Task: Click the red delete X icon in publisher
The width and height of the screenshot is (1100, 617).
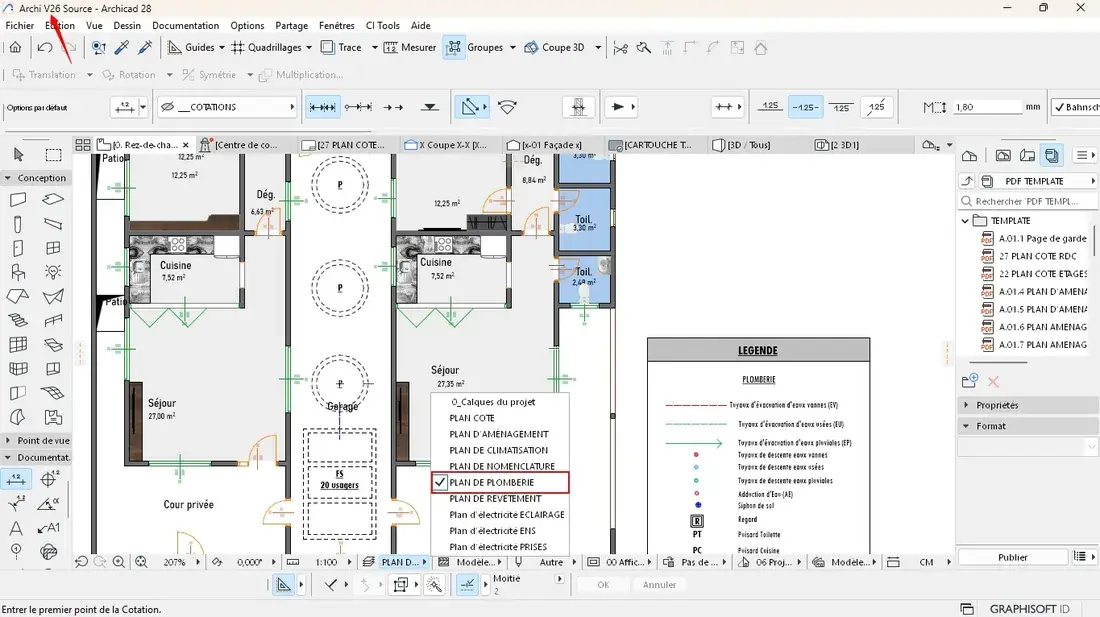Action: coord(993,381)
